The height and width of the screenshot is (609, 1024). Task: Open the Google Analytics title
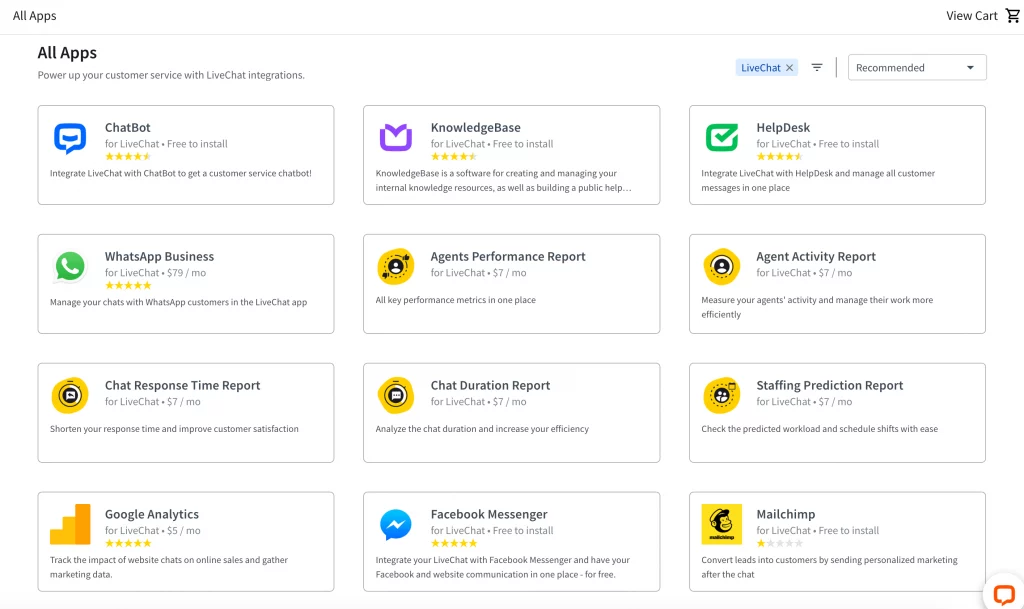[x=152, y=514]
